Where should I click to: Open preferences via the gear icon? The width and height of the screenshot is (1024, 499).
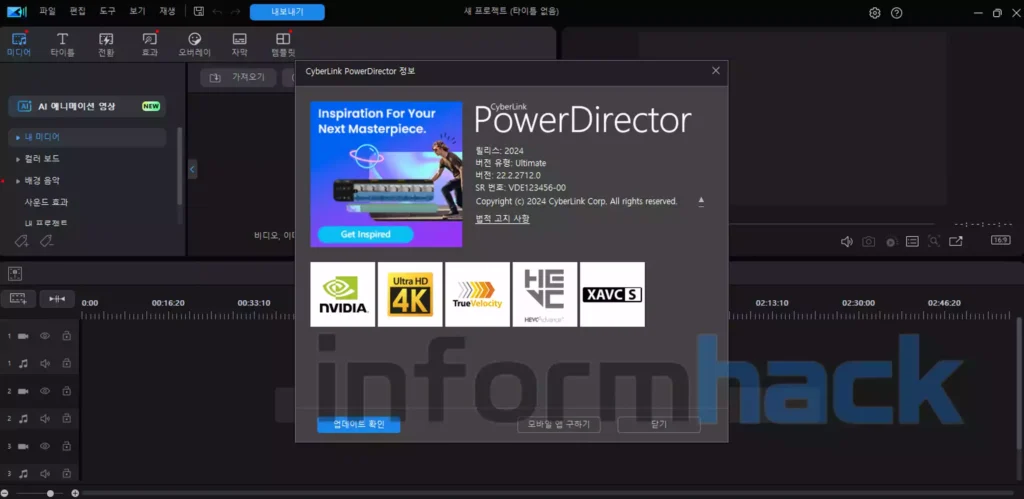tap(874, 13)
